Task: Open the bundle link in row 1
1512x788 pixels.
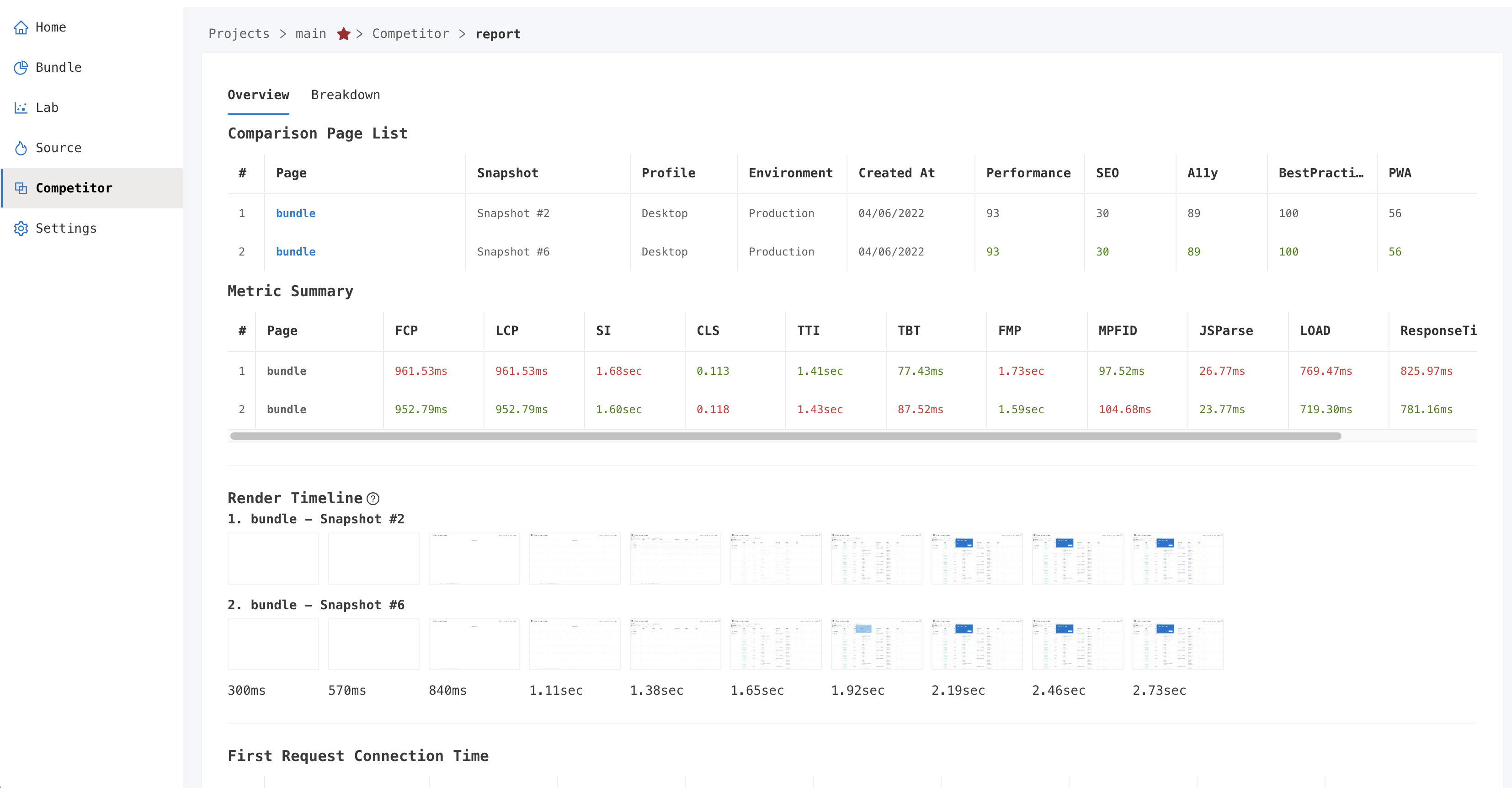Action: 296,213
